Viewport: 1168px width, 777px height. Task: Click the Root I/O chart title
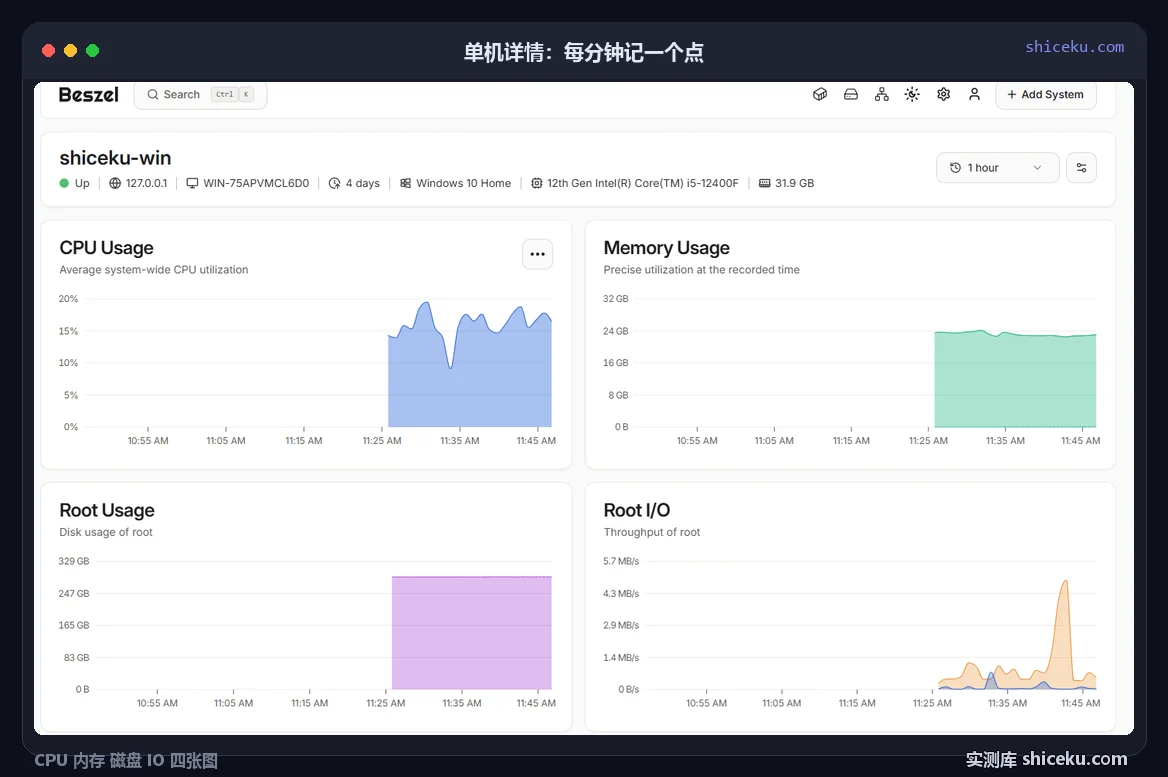[637, 510]
